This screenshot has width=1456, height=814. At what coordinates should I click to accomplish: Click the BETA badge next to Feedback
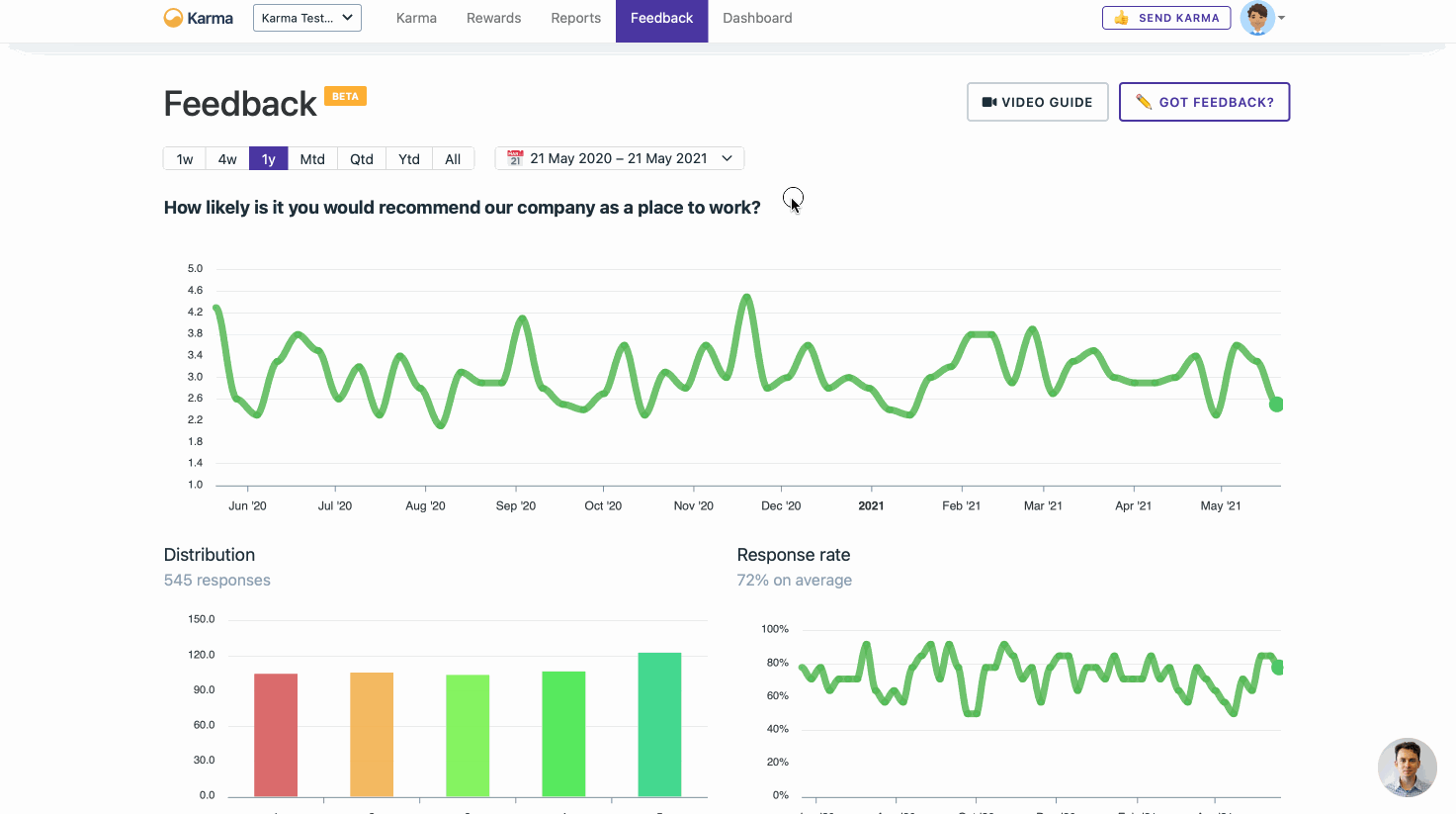click(346, 96)
